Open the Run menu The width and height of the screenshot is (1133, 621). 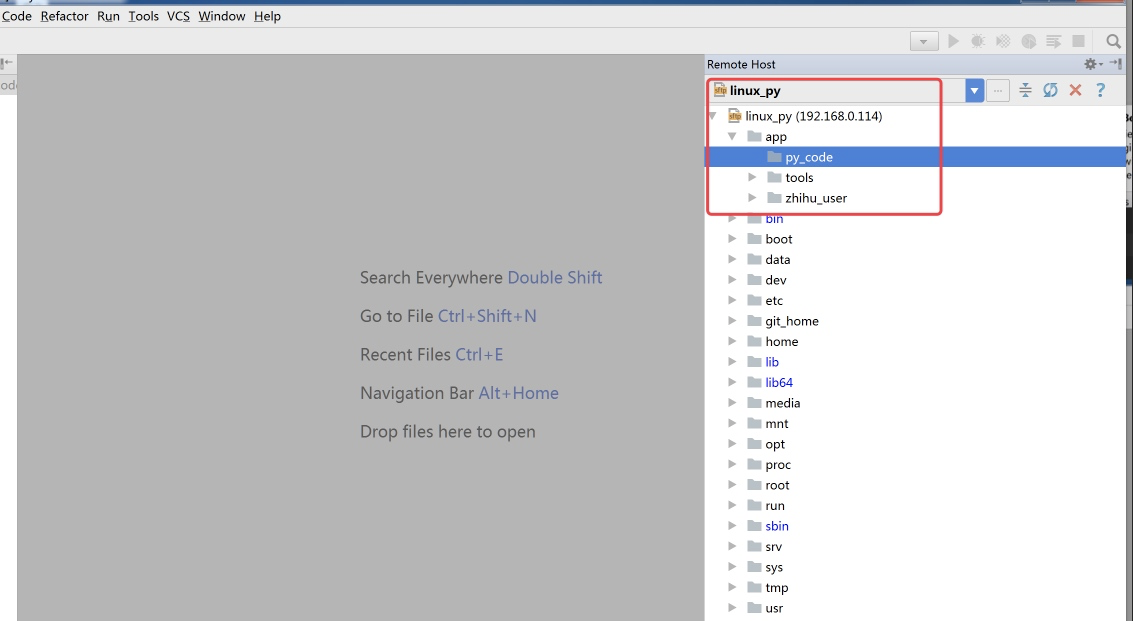[108, 16]
